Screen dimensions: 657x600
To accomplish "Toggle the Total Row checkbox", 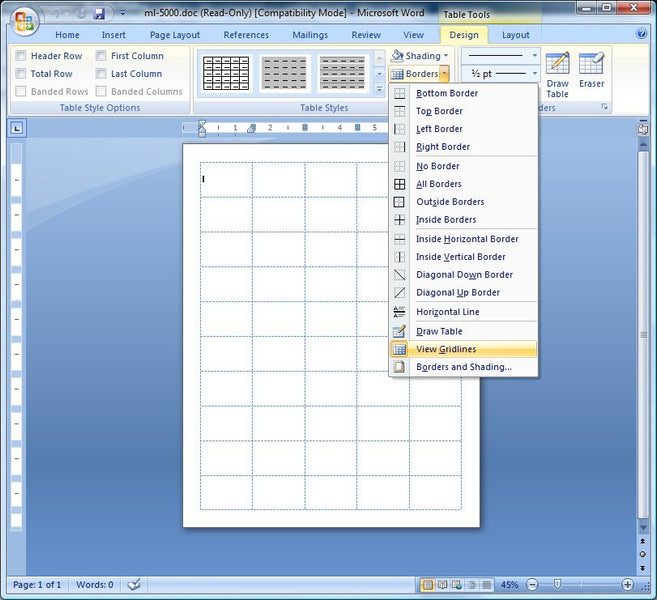I will point(21,74).
